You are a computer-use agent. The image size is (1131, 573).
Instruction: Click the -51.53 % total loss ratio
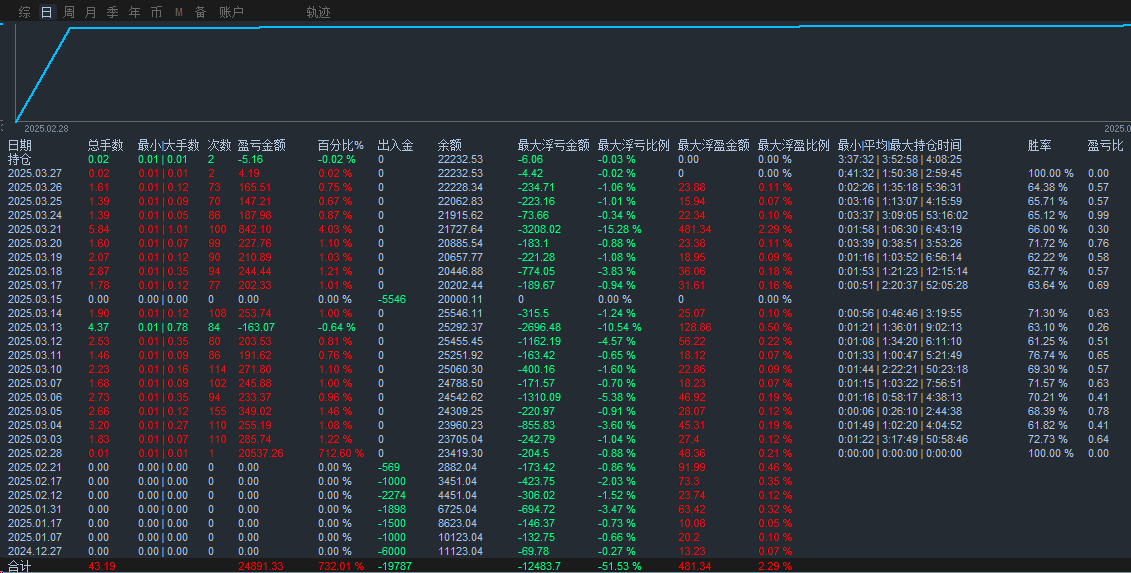[x=620, y=566]
